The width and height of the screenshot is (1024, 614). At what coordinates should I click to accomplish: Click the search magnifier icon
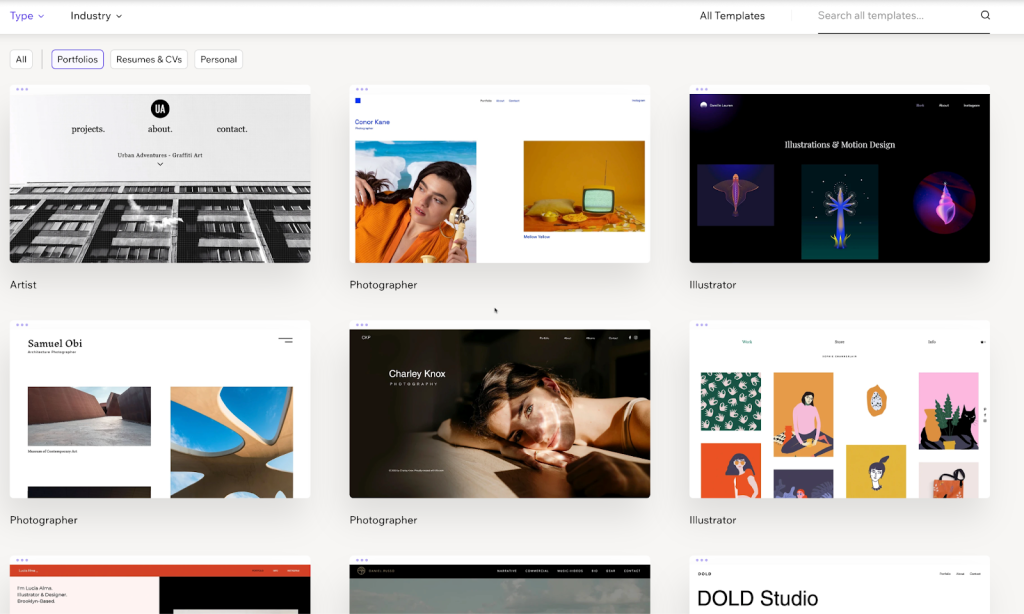[x=985, y=16]
